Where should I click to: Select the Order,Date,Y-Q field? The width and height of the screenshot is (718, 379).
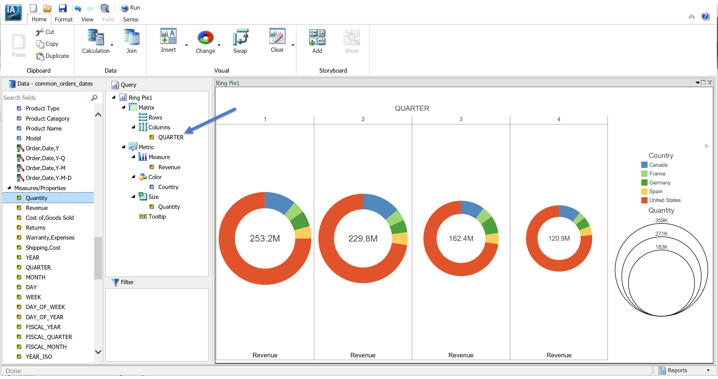[45, 158]
